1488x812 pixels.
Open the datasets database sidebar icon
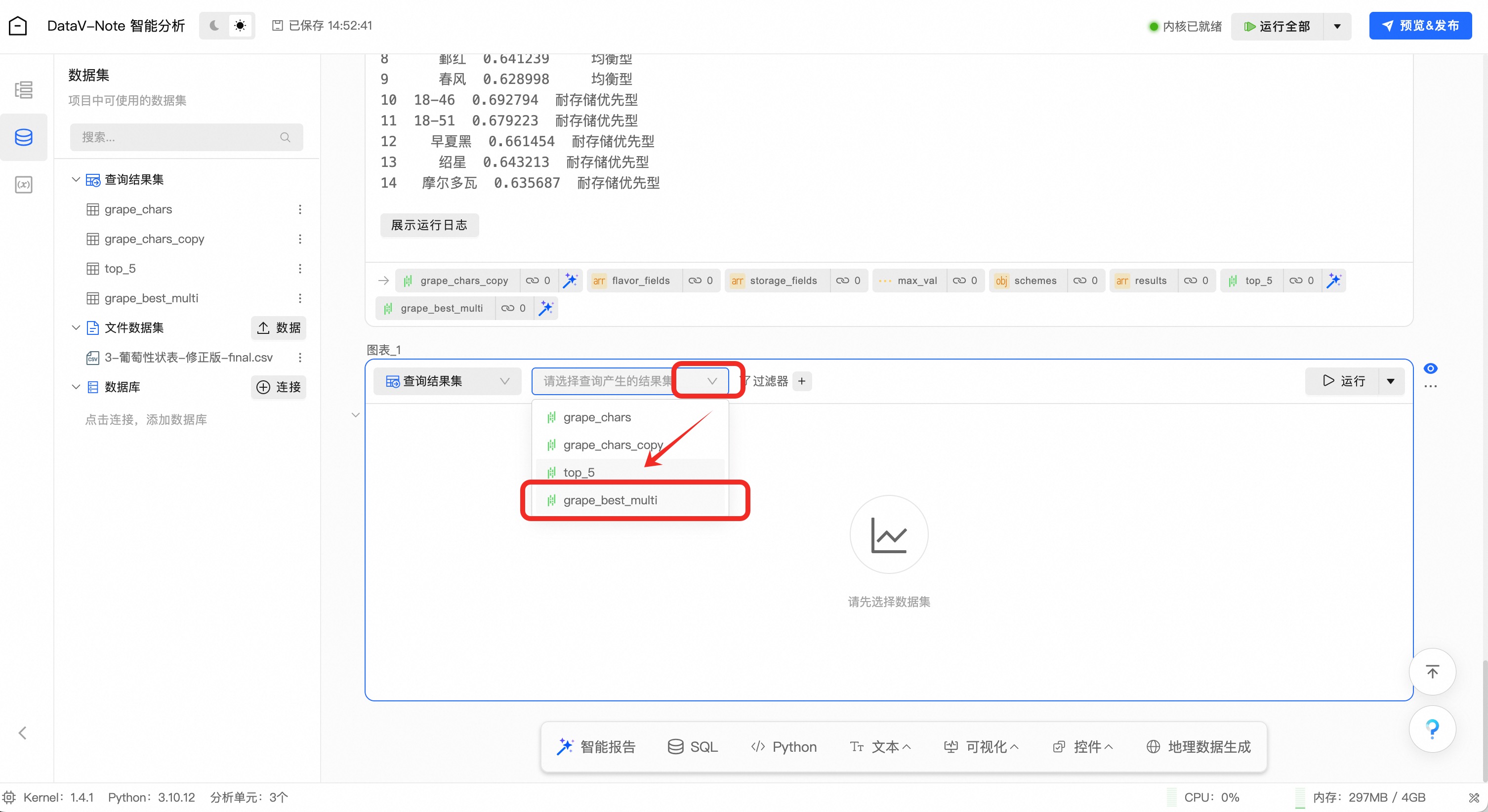24,137
